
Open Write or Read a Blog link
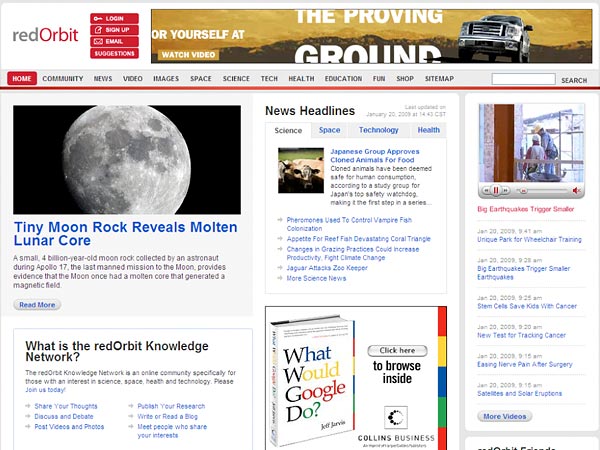[167, 416]
